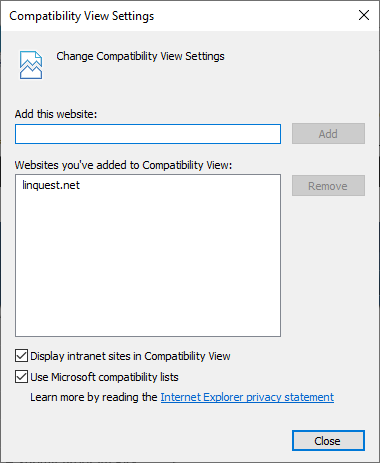Uncheck the Display intranet sites checkbox
This screenshot has width=388, height=467.
(x=21, y=356)
